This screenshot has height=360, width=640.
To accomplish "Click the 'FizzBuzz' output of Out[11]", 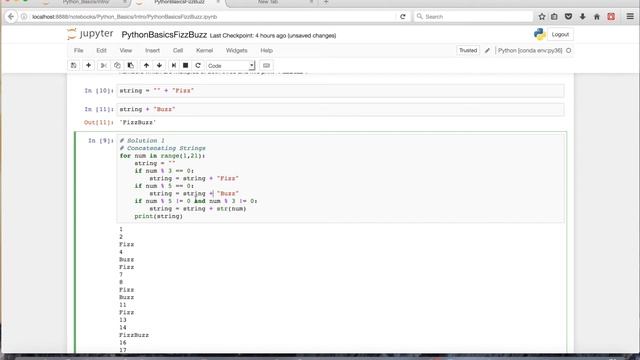I will click(x=138, y=122).
